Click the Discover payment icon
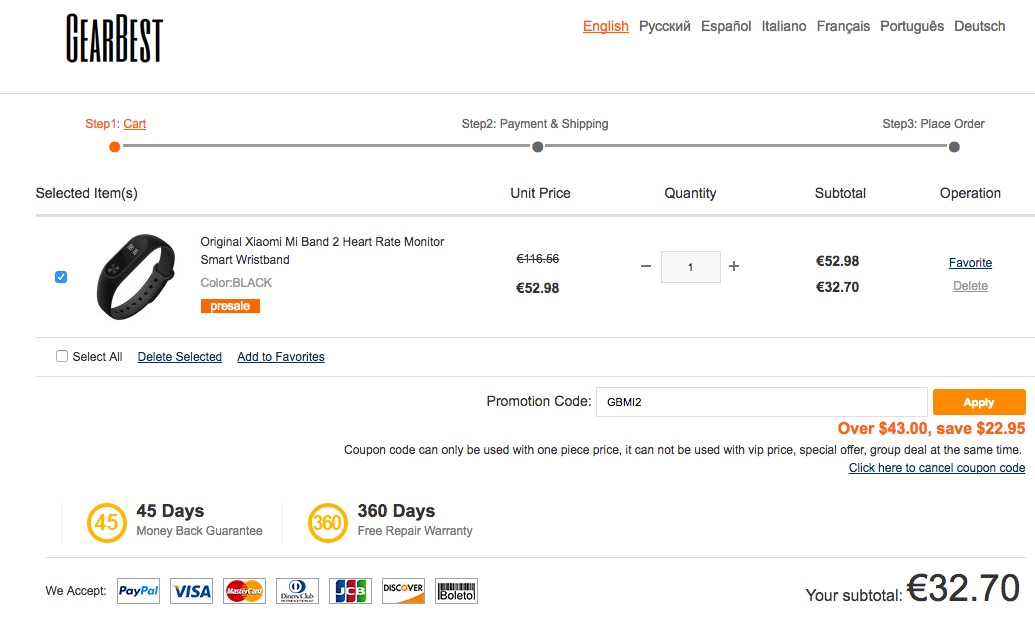The width and height of the screenshot is (1035, 634). tap(403, 591)
